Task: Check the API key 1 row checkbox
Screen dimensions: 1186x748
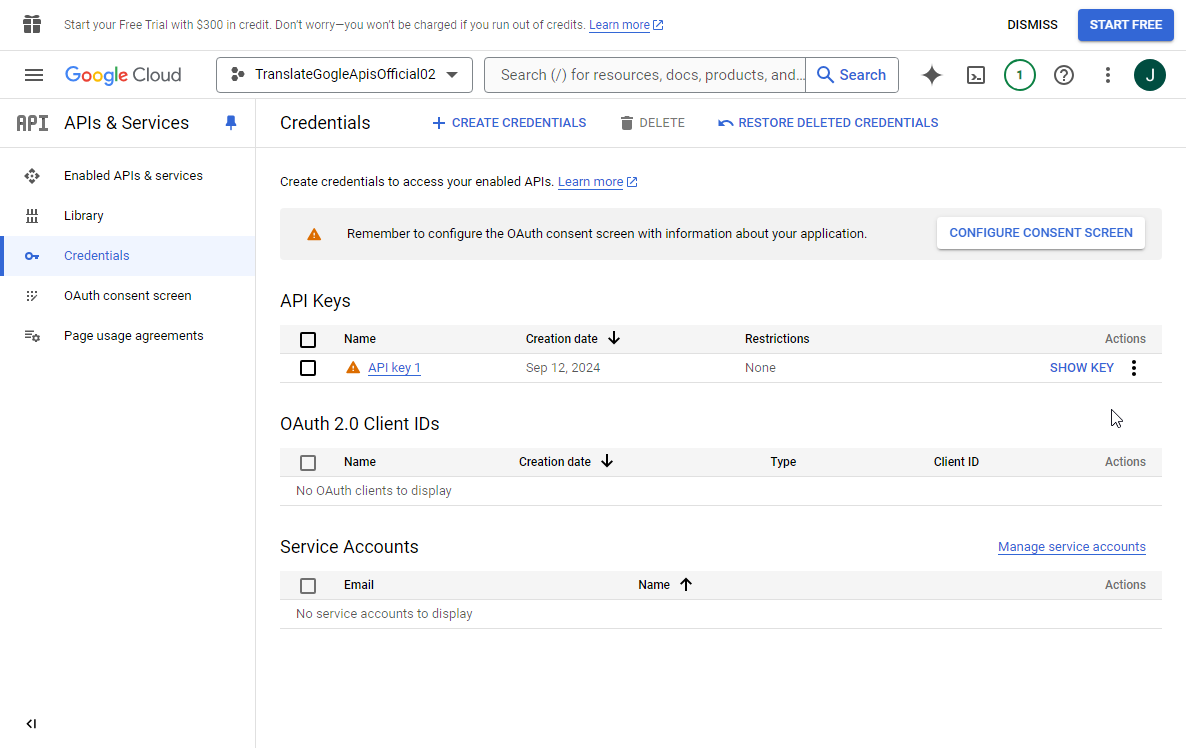Action: tap(308, 368)
